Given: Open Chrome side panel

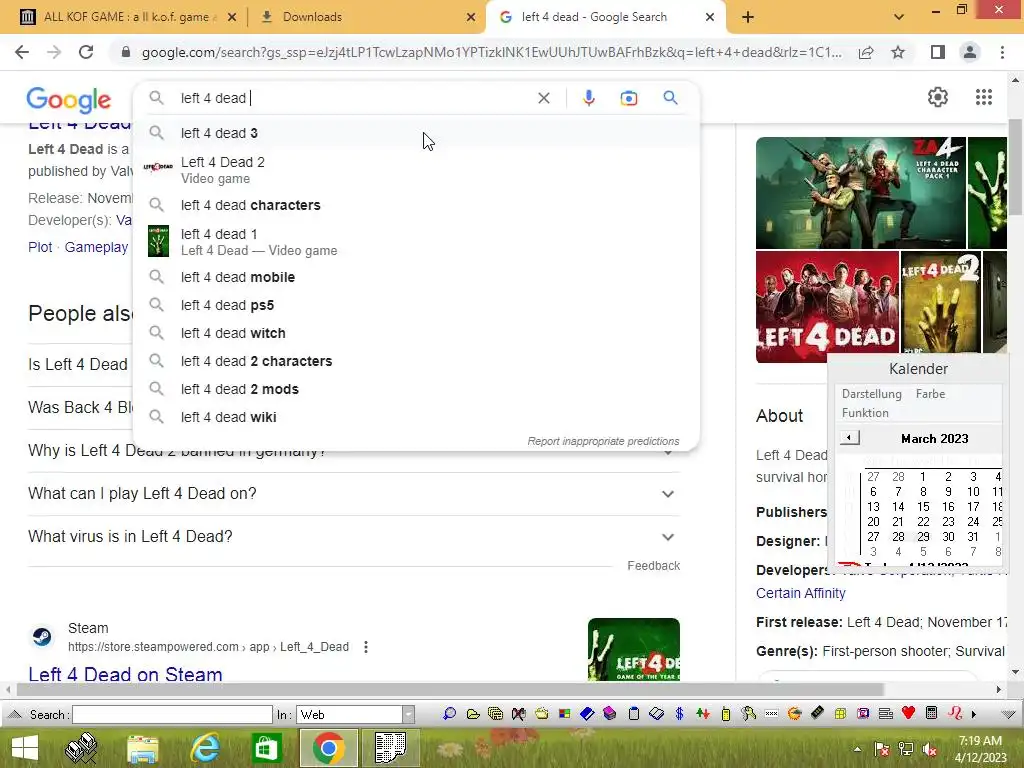Looking at the screenshot, I should pyautogui.click(x=937, y=52).
